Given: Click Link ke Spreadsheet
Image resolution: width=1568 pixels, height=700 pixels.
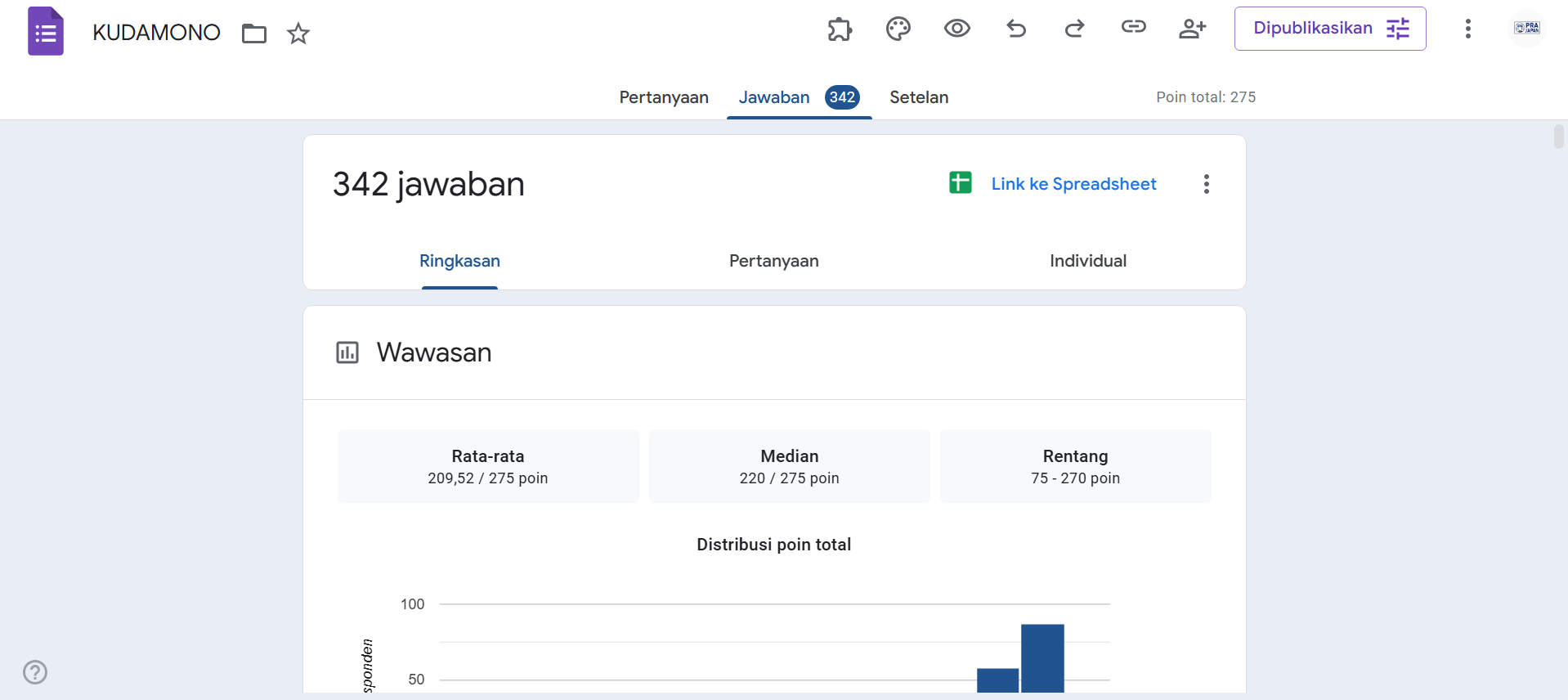Looking at the screenshot, I should pos(1073,184).
